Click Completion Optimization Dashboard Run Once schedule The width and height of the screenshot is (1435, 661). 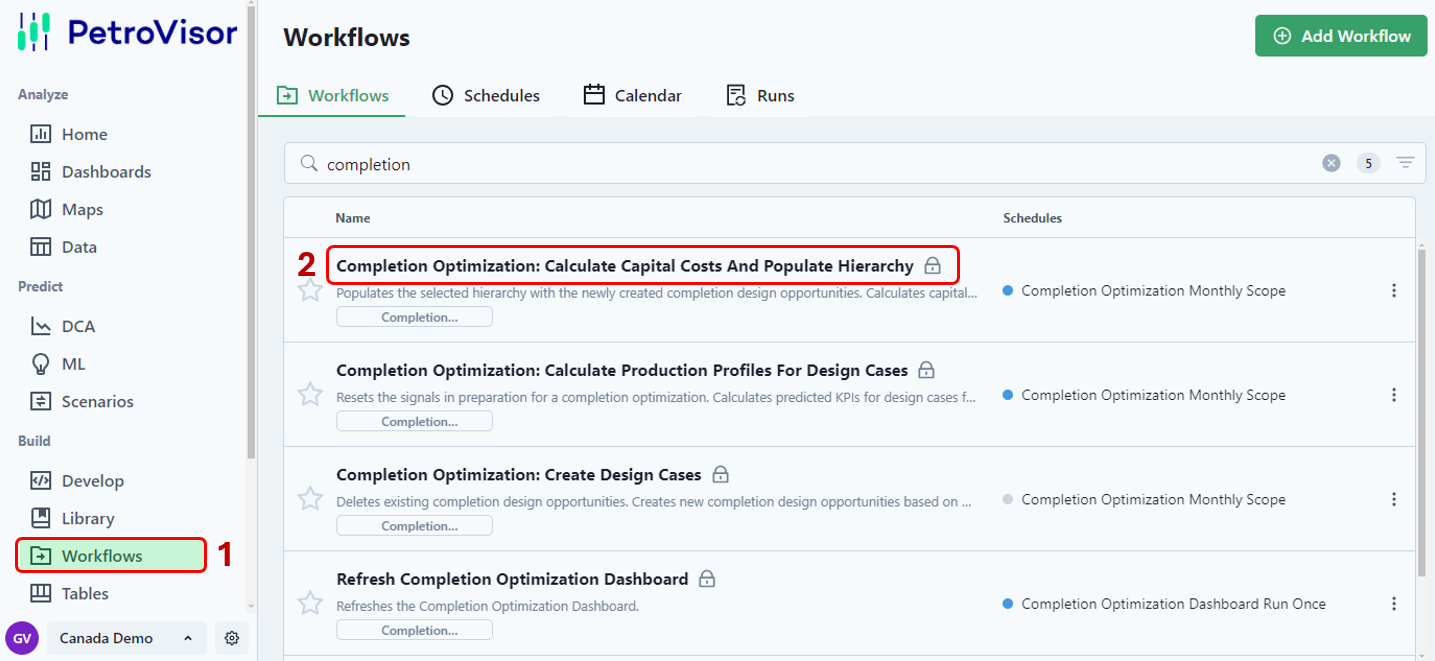coord(1173,604)
